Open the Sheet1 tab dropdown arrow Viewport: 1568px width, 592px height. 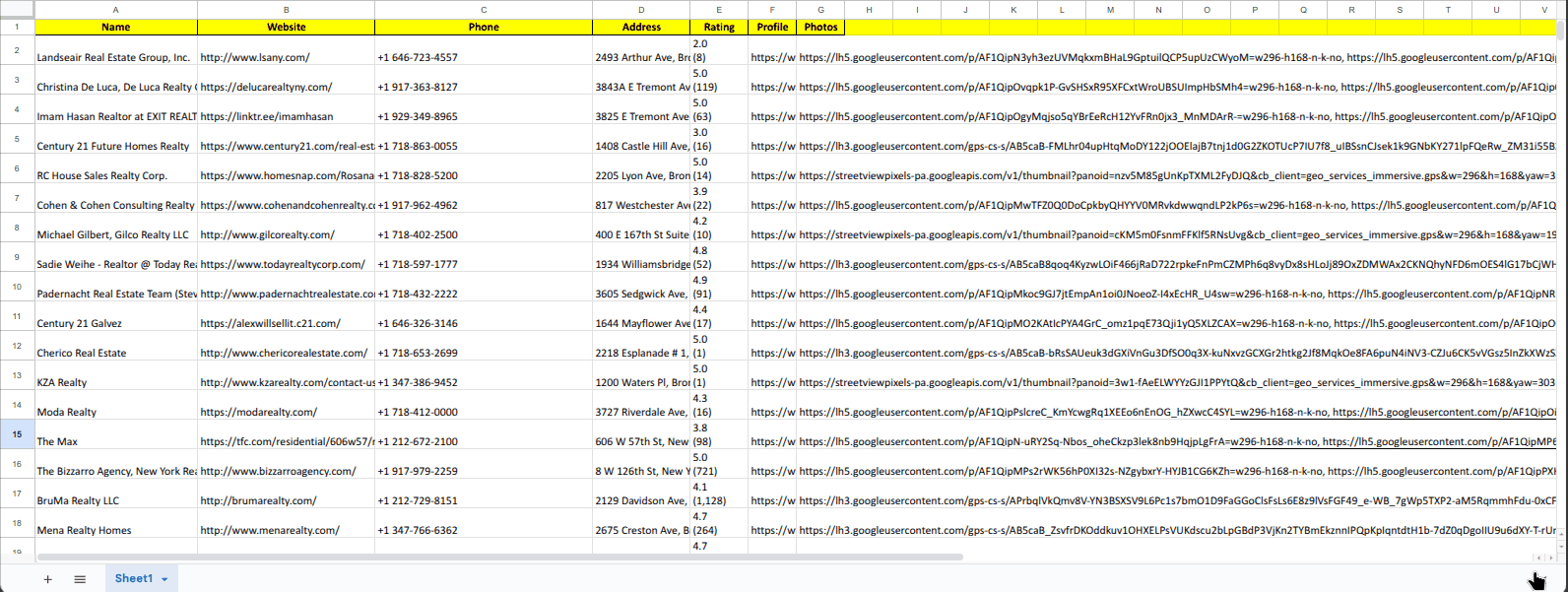(164, 579)
